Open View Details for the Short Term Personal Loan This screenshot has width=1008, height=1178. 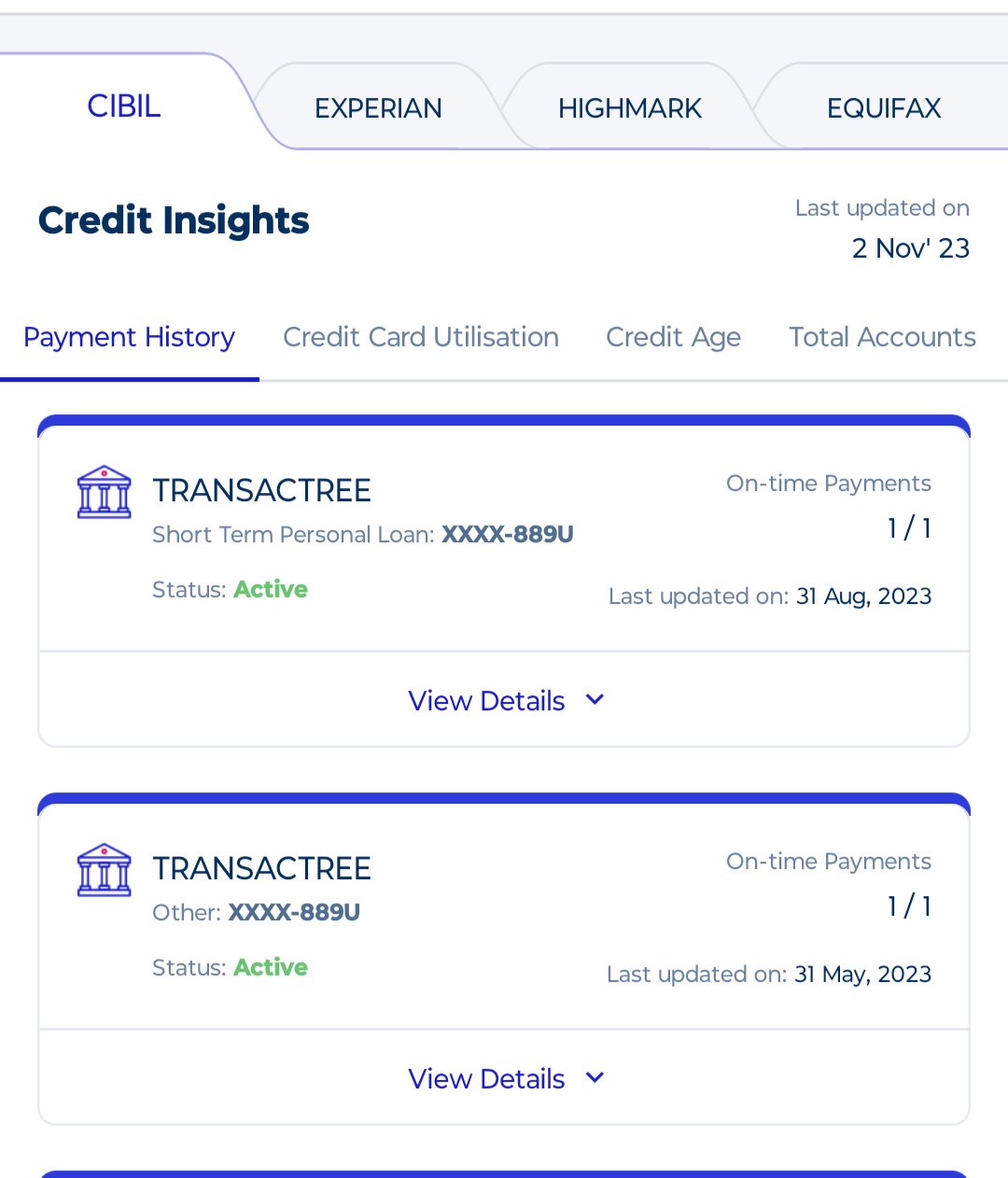(486, 701)
